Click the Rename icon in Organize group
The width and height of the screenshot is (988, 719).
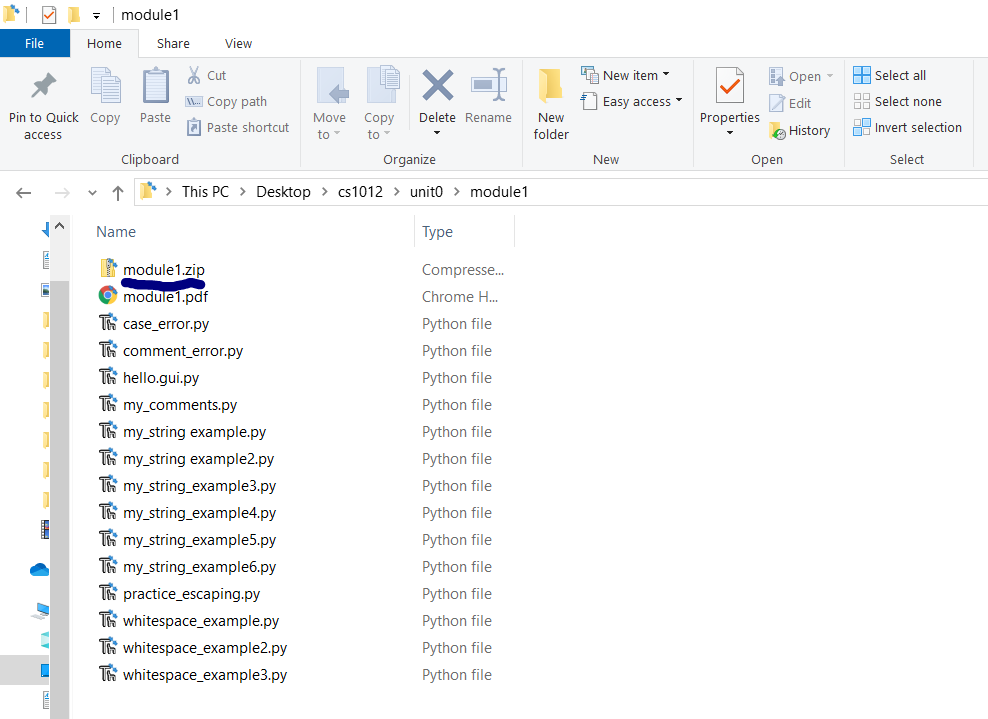tap(488, 87)
